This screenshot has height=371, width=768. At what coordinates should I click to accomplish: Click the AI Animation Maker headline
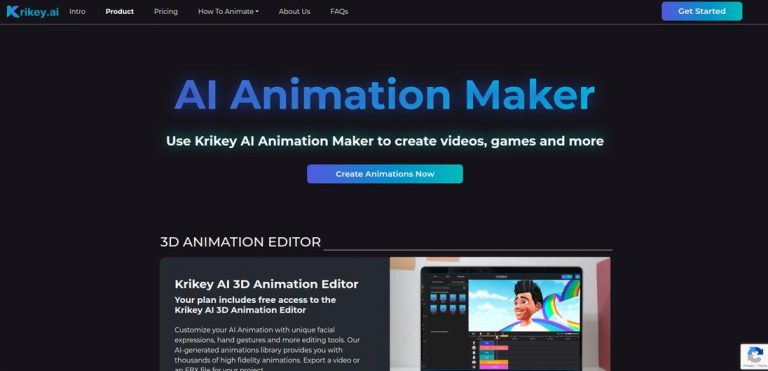point(384,95)
